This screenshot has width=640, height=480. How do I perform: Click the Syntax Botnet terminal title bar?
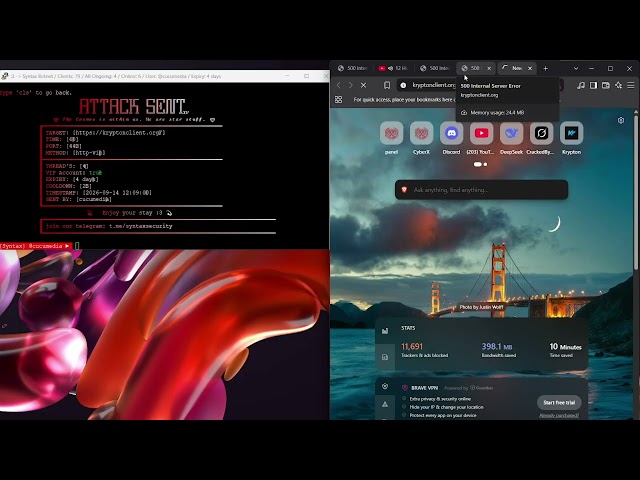(163, 76)
